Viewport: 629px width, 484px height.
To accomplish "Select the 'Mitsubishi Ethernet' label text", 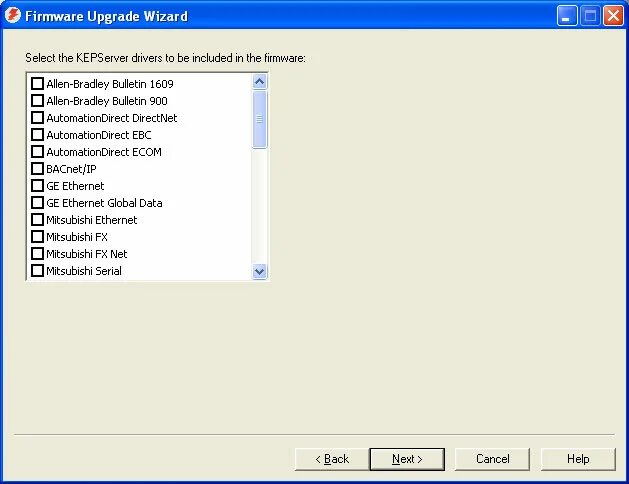I will coord(92,220).
